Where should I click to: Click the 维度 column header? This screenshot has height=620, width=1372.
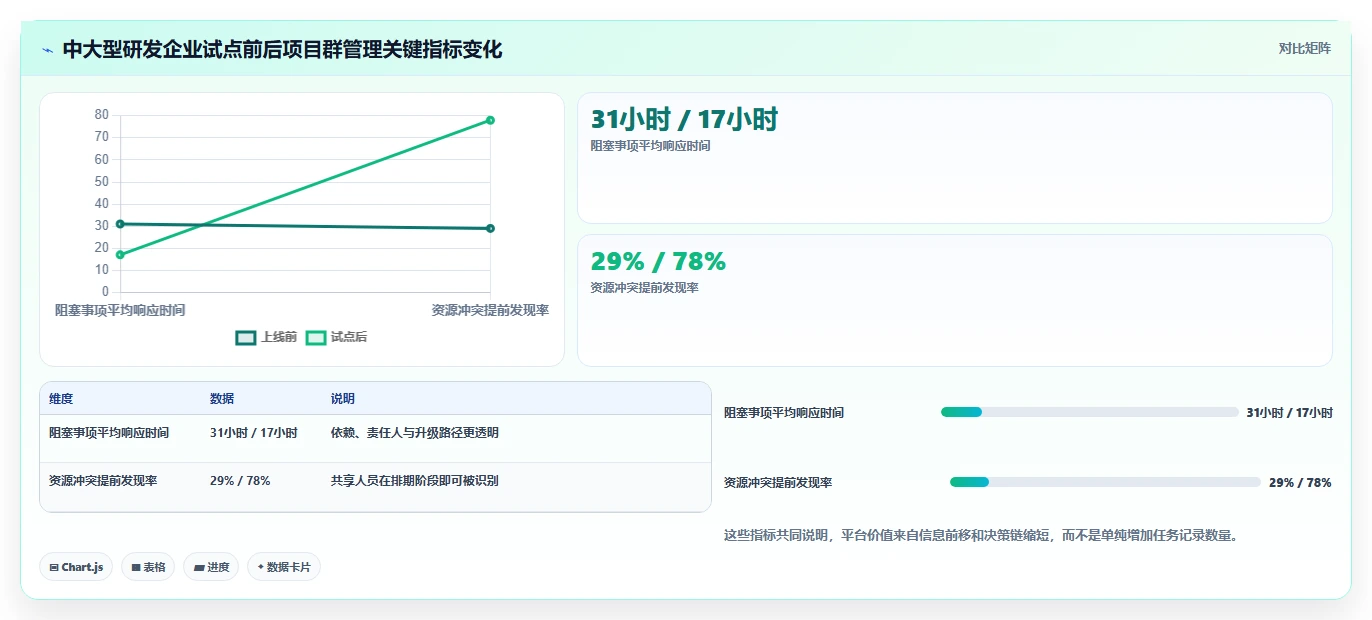61,398
